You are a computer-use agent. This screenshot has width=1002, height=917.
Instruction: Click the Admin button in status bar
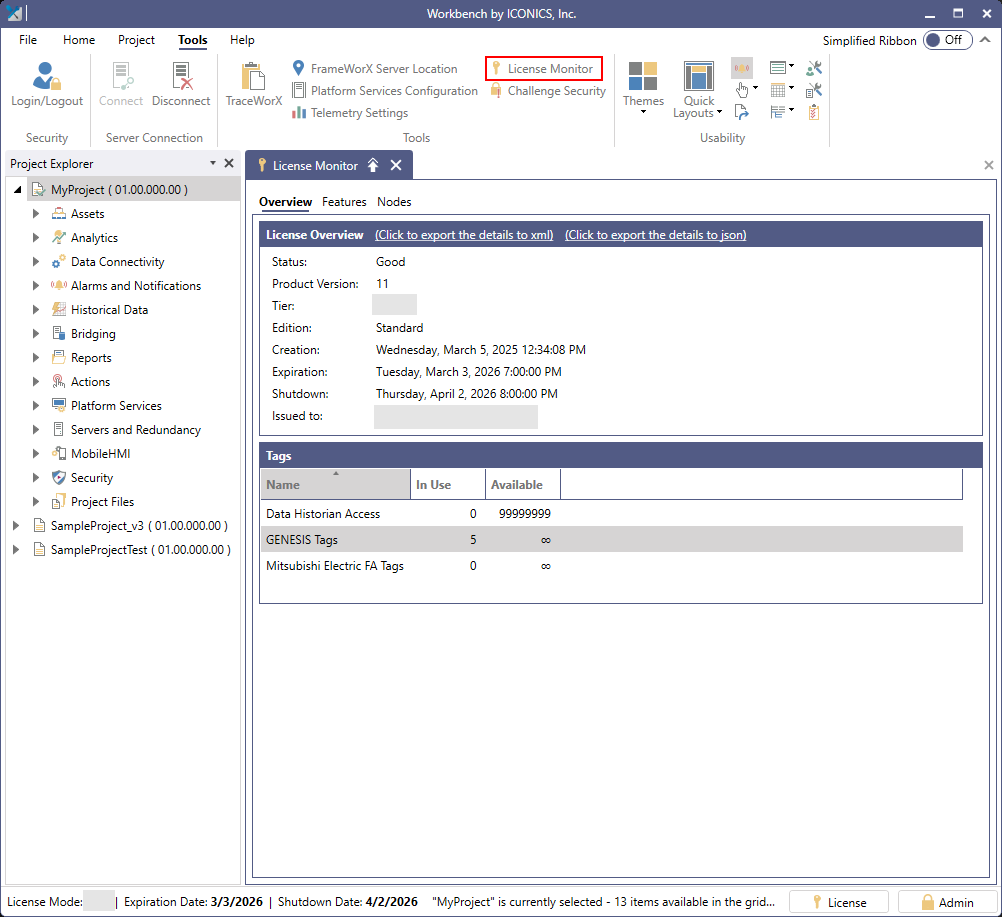946,903
